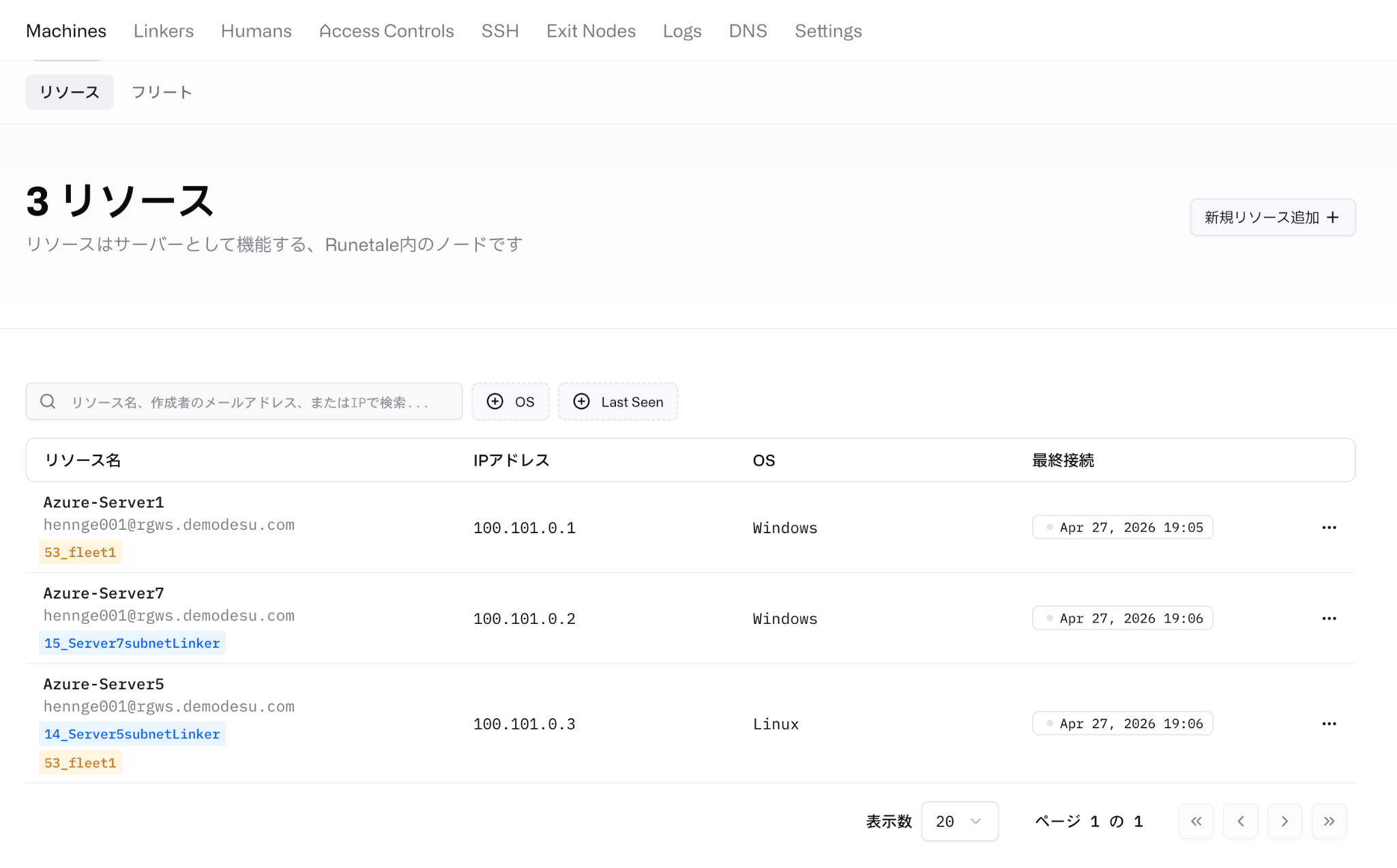Click the plus circle icon beside OS
Image resolution: width=1397 pixels, height=868 pixels.
coord(495,402)
